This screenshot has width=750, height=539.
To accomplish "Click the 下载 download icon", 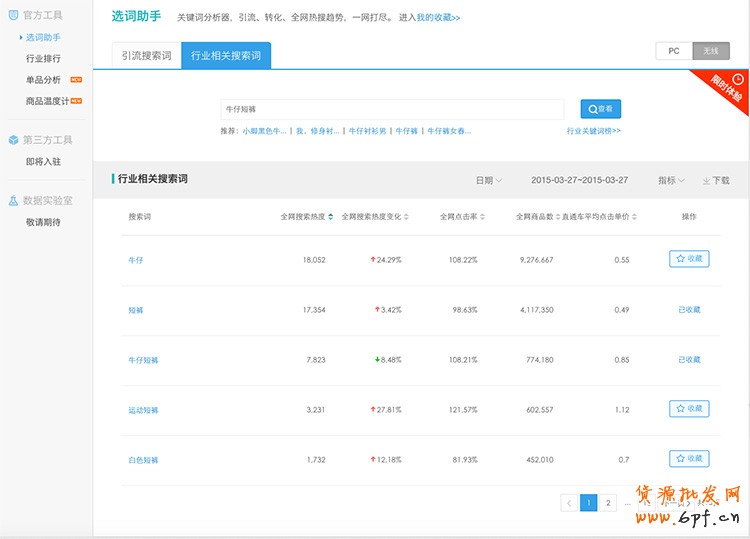I will point(706,181).
